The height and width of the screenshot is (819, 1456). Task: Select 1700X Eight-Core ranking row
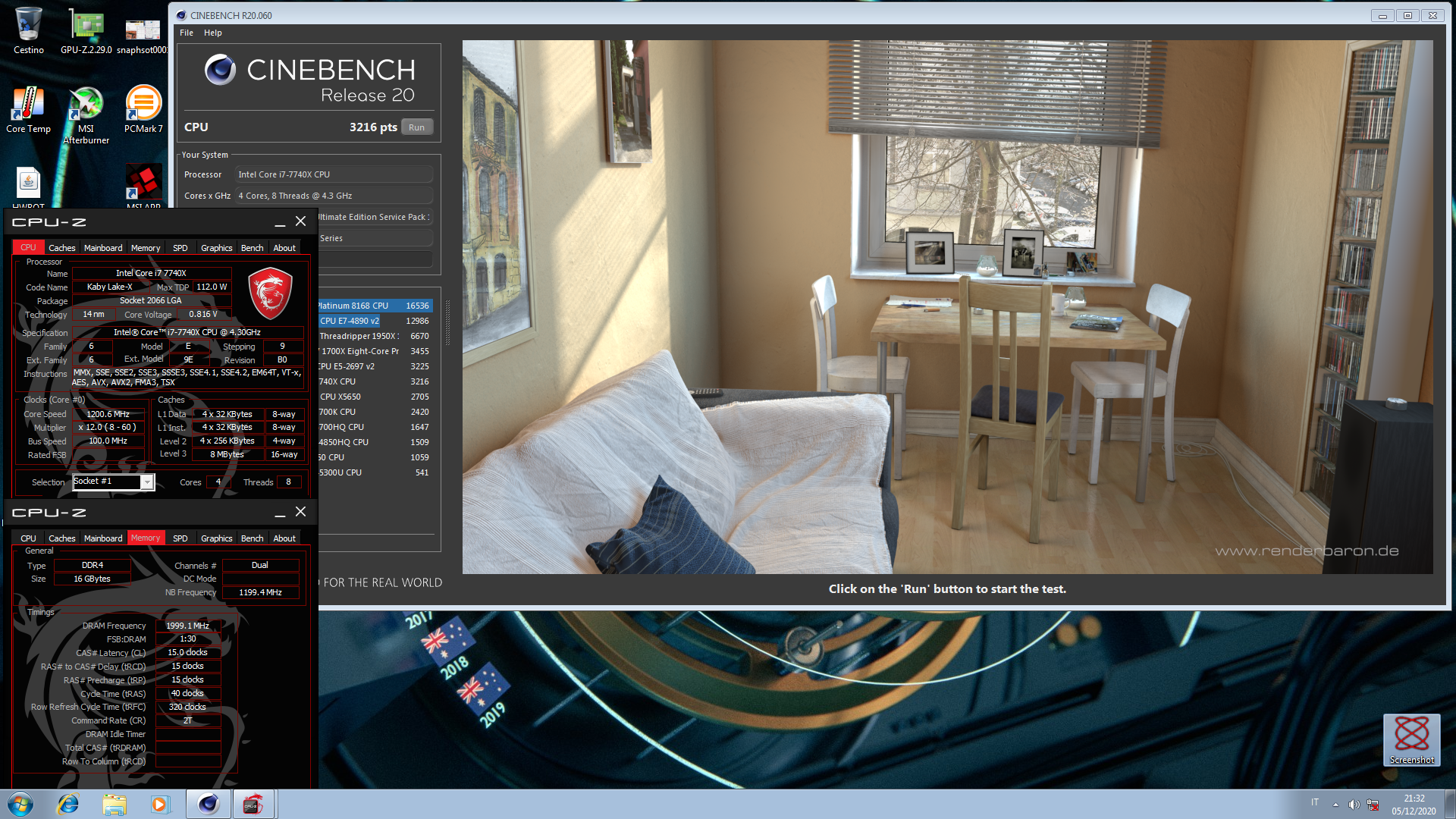(375, 351)
